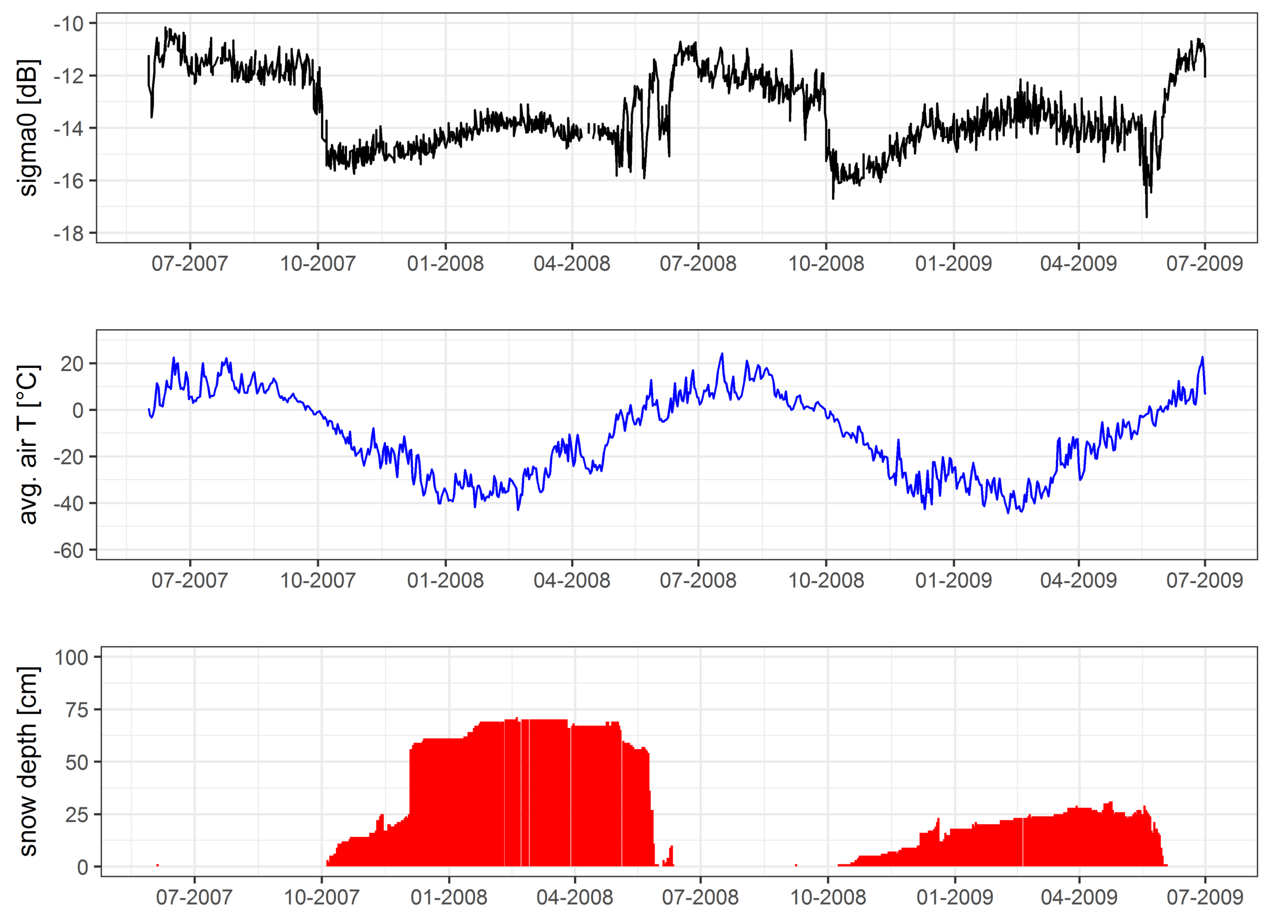Click 01-2008 label under sigma0 plot
Viewport: 1288px width, 924px height.
(x=445, y=264)
